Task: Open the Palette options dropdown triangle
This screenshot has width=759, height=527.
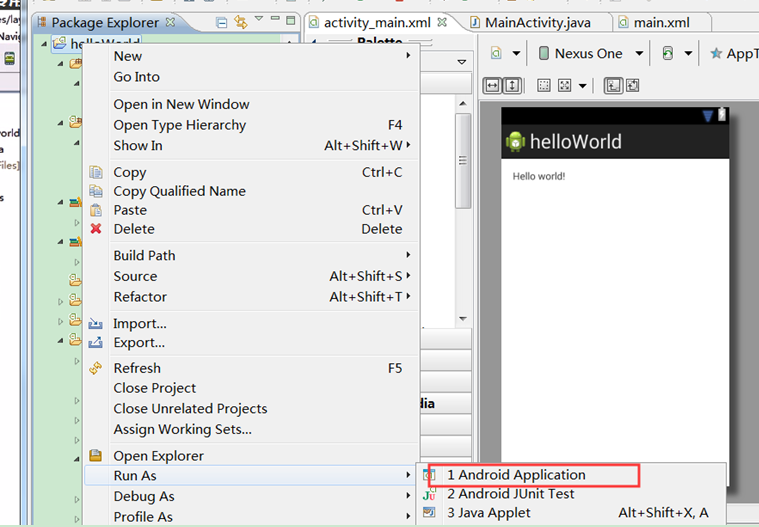Action: pos(461,62)
